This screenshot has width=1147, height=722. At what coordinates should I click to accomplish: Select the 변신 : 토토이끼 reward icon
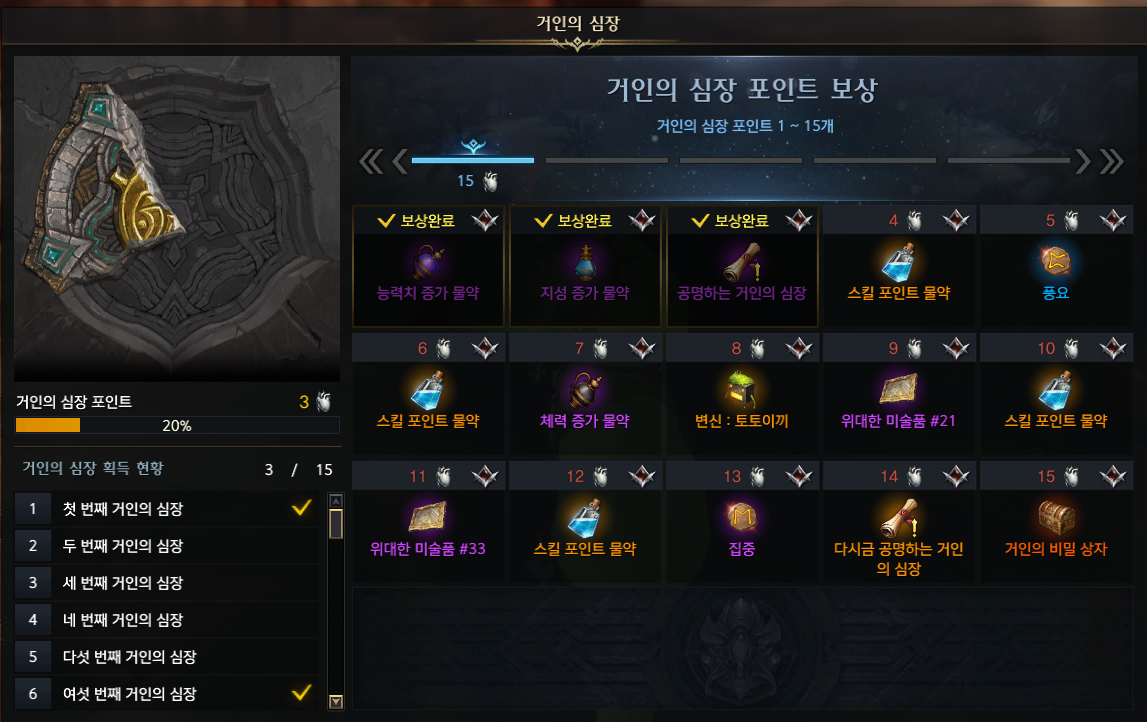(741, 390)
